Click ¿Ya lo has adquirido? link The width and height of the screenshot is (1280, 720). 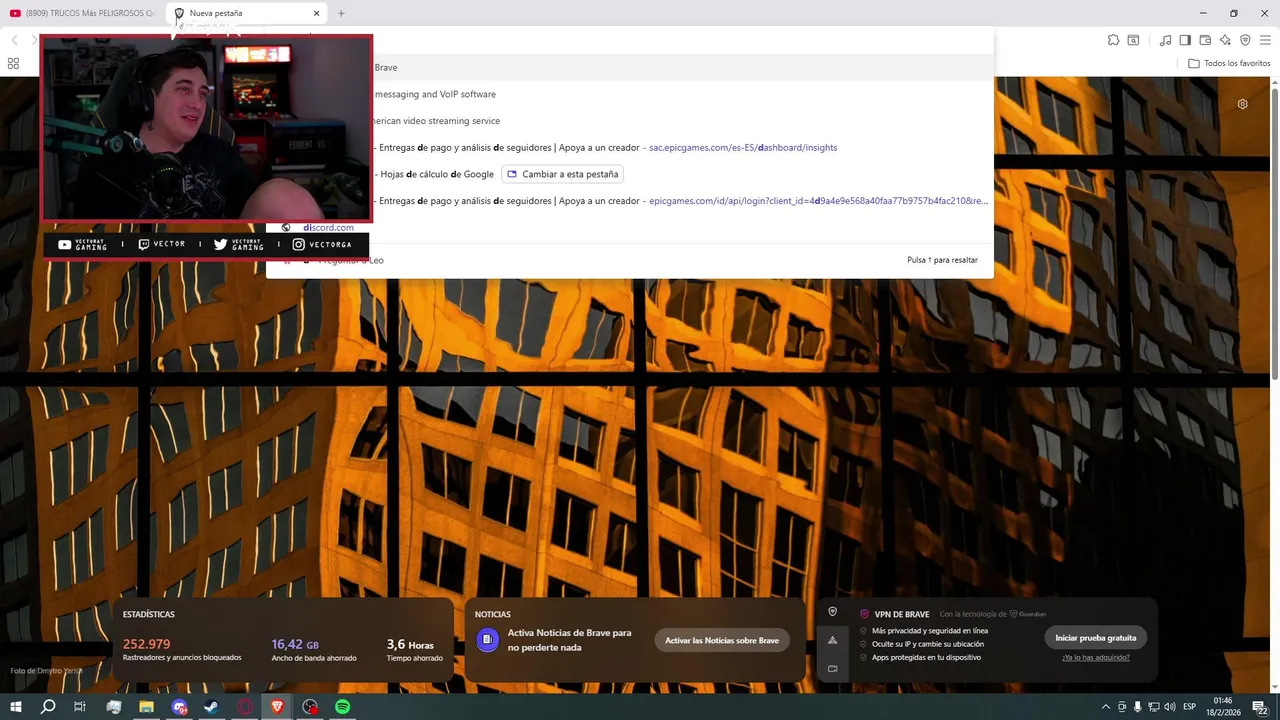pyautogui.click(x=1096, y=657)
